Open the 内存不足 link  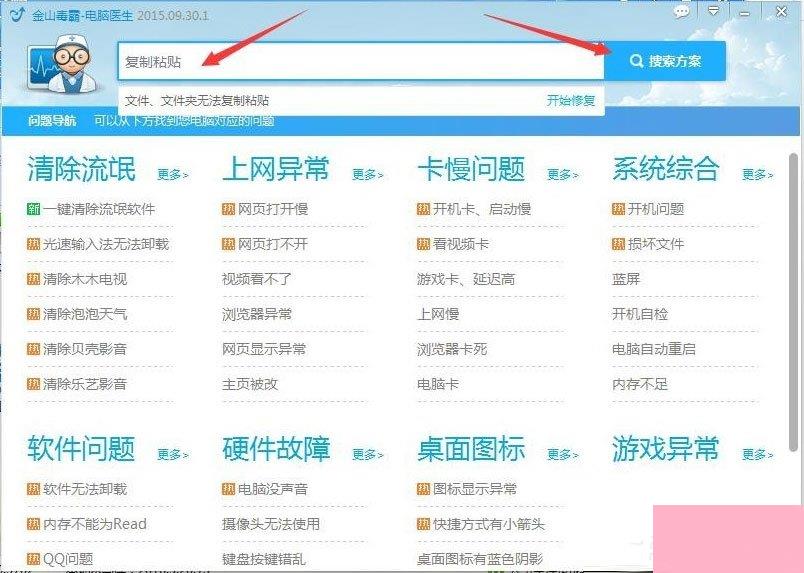[640, 384]
